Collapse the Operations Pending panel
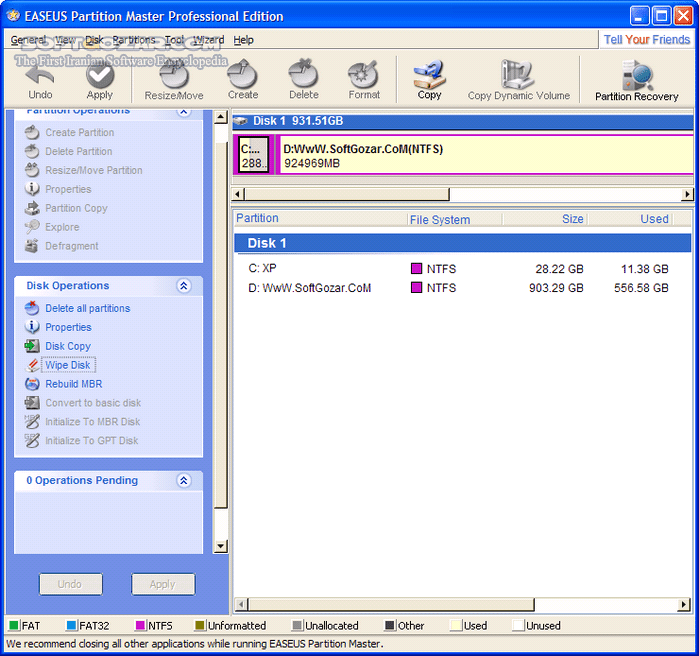This screenshot has height=656, width=699. pos(184,480)
